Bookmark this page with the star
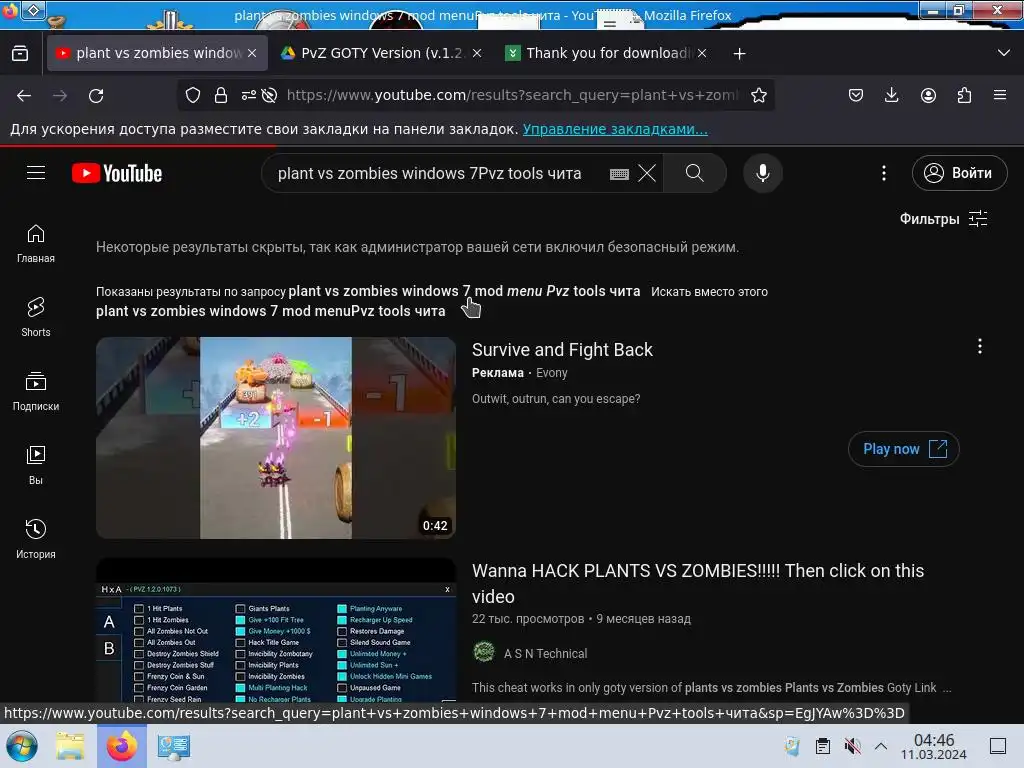 click(x=758, y=95)
